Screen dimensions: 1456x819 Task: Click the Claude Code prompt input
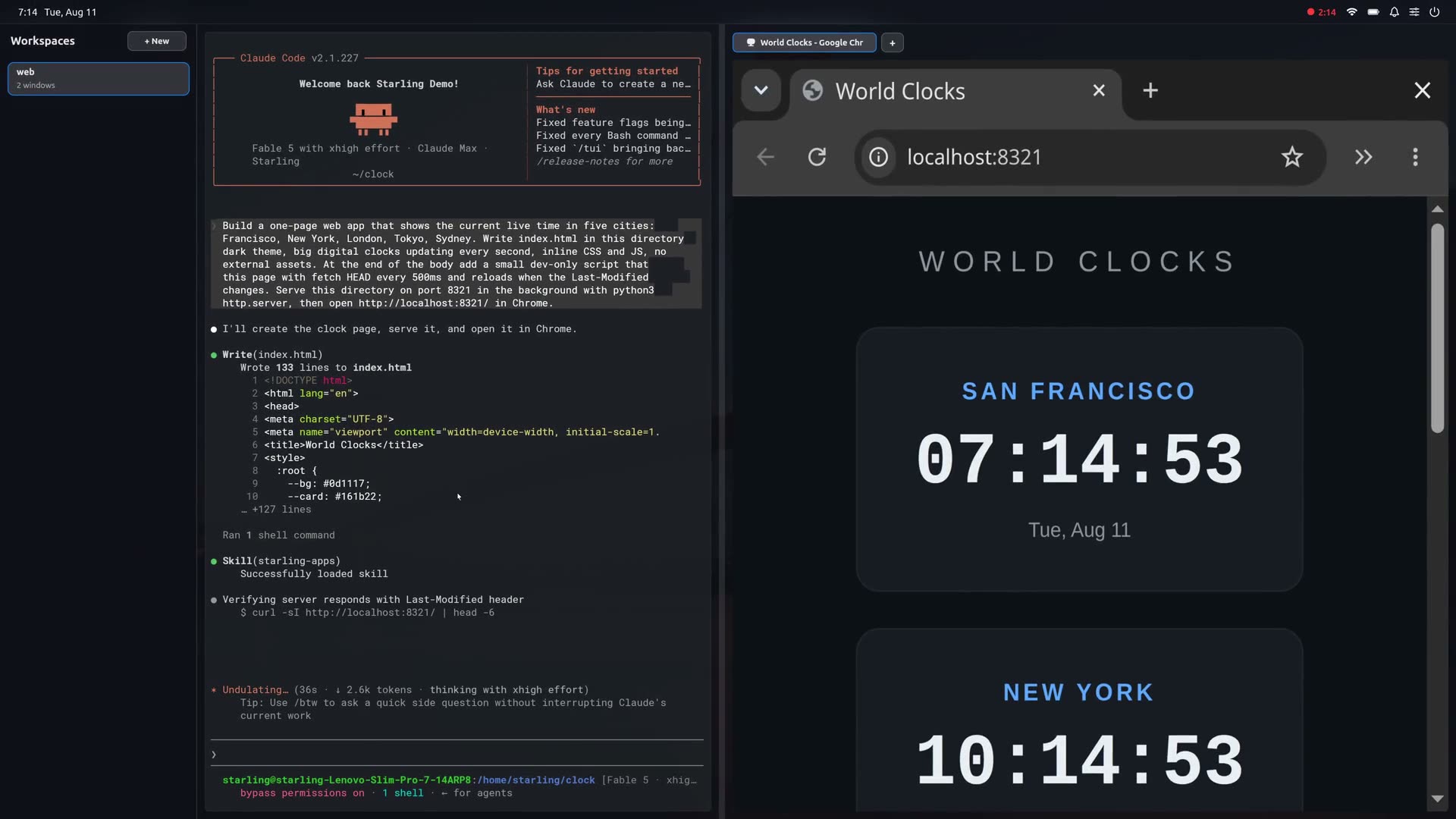click(x=457, y=754)
